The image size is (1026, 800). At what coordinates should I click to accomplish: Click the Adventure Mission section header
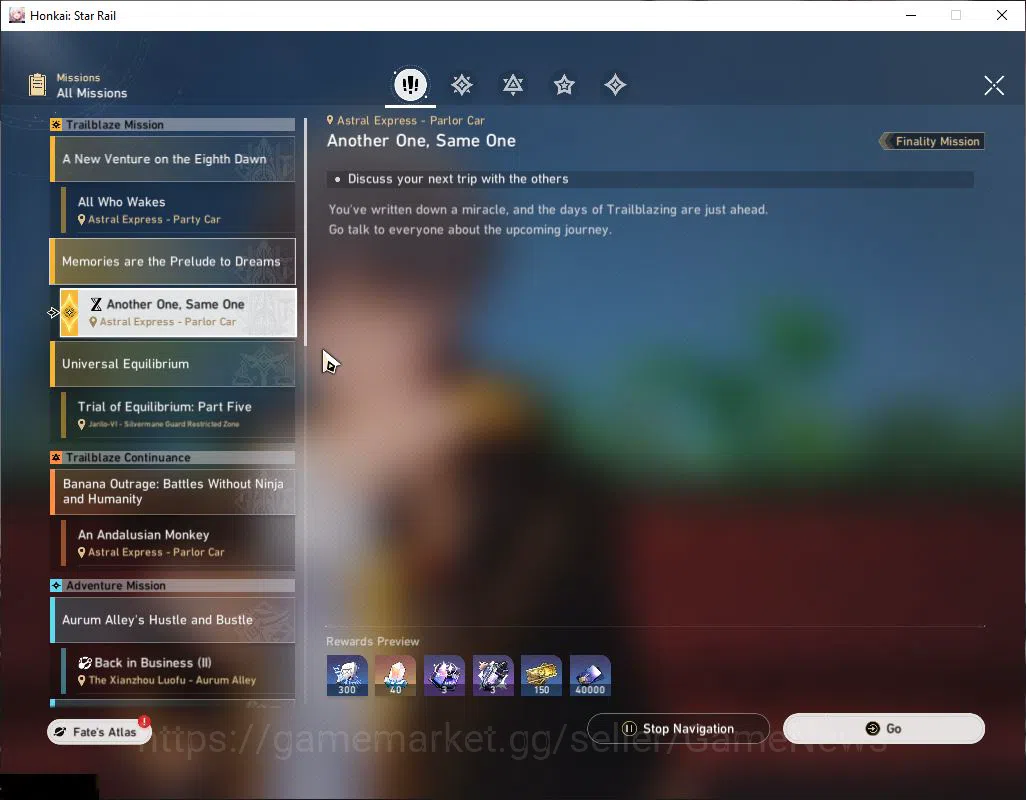173,585
